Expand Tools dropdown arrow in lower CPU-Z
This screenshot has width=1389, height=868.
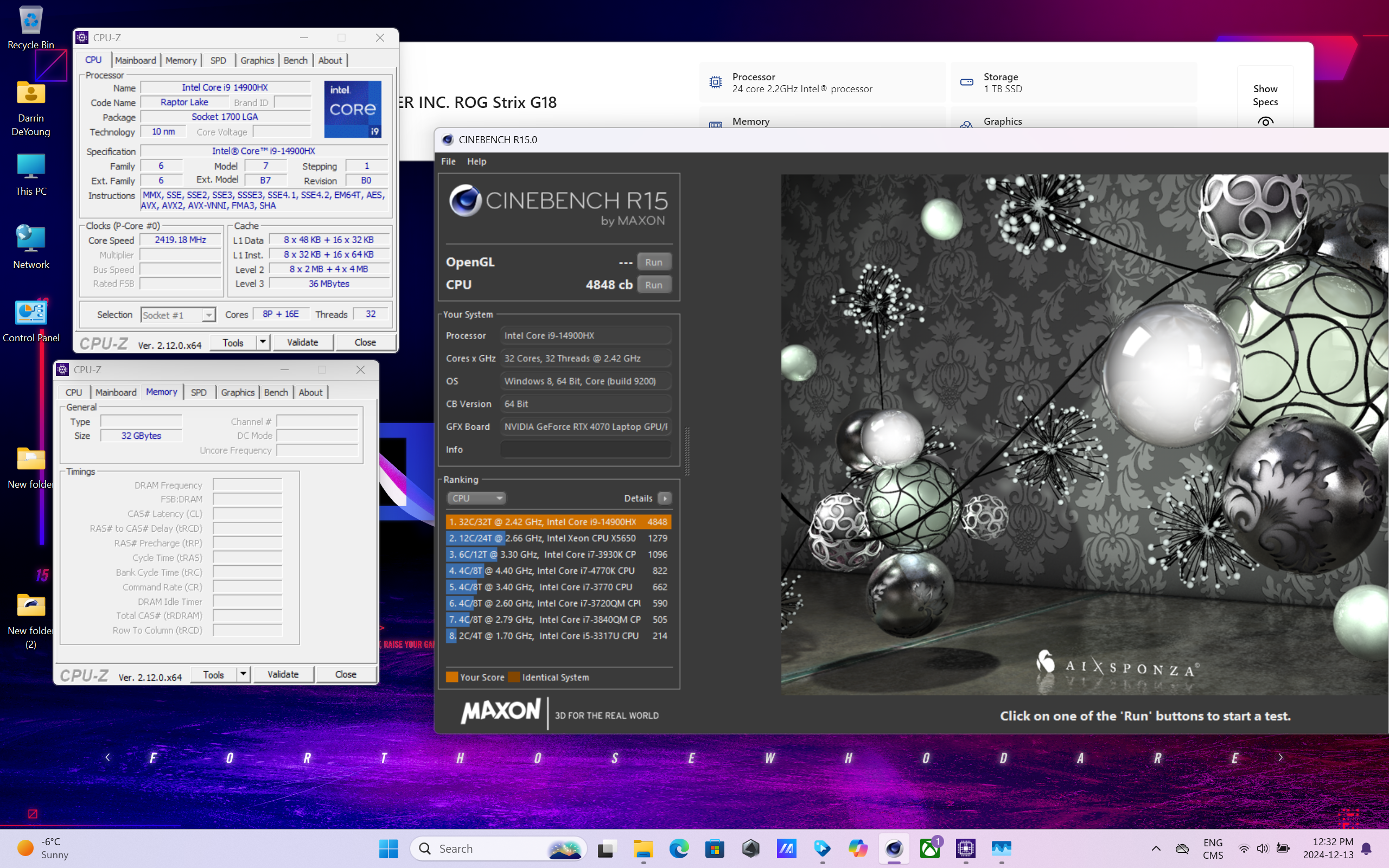click(x=244, y=674)
